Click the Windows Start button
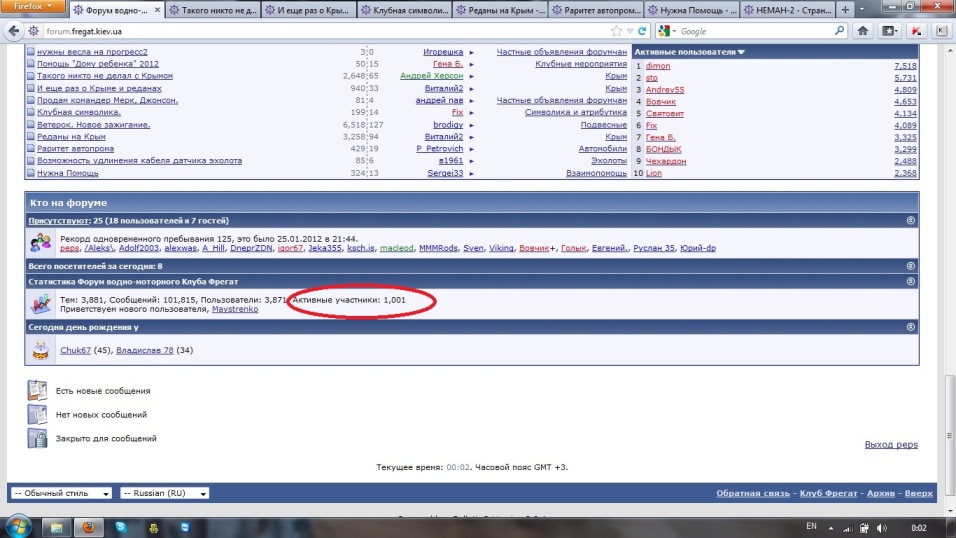This screenshot has height=538, width=956. pyautogui.click(x=17, y=526)
